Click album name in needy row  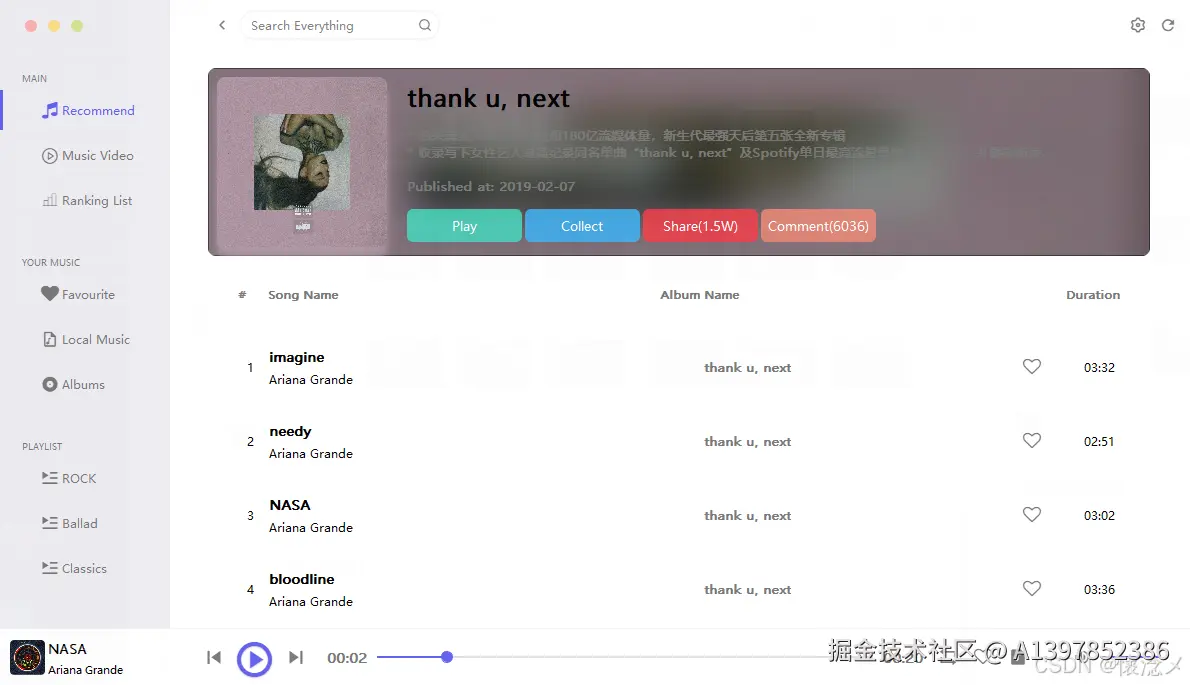click(748, 441)
